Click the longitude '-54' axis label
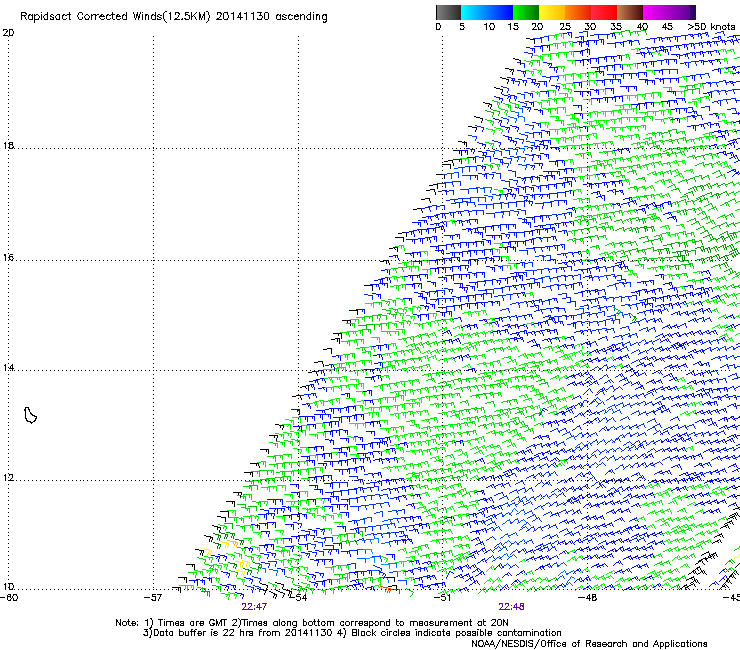740x650 pixels. 298,598
